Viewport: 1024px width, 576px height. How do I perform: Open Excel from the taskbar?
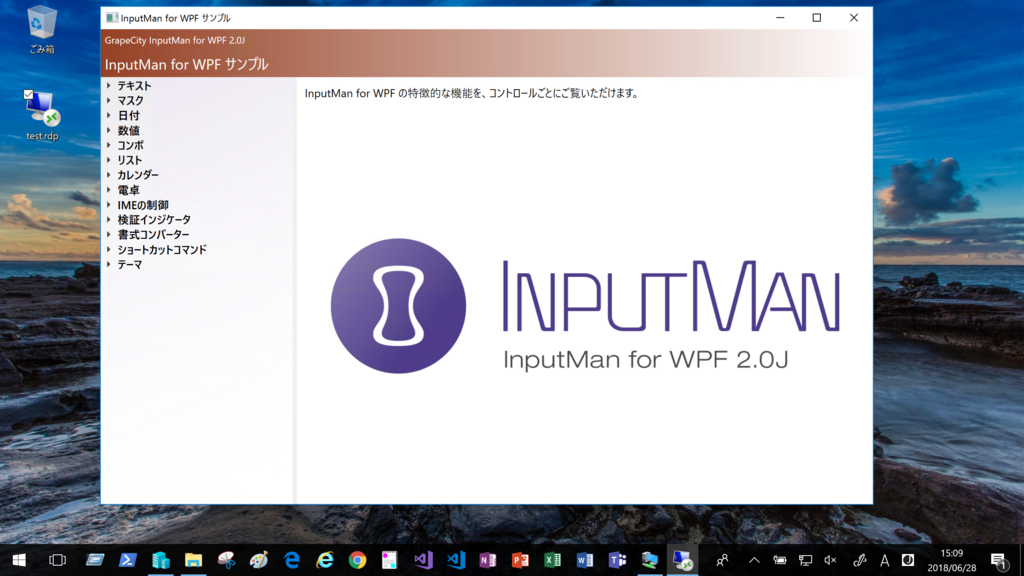click(552, 560)
